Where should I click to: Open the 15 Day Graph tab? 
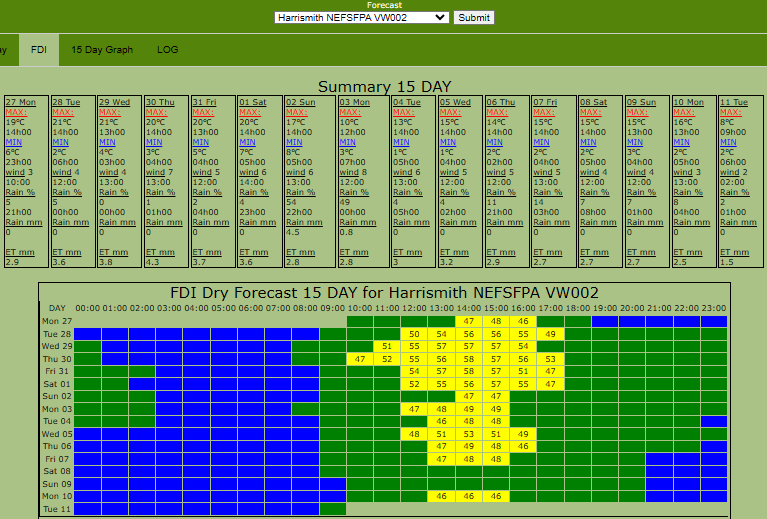click(x=102, y=49)
